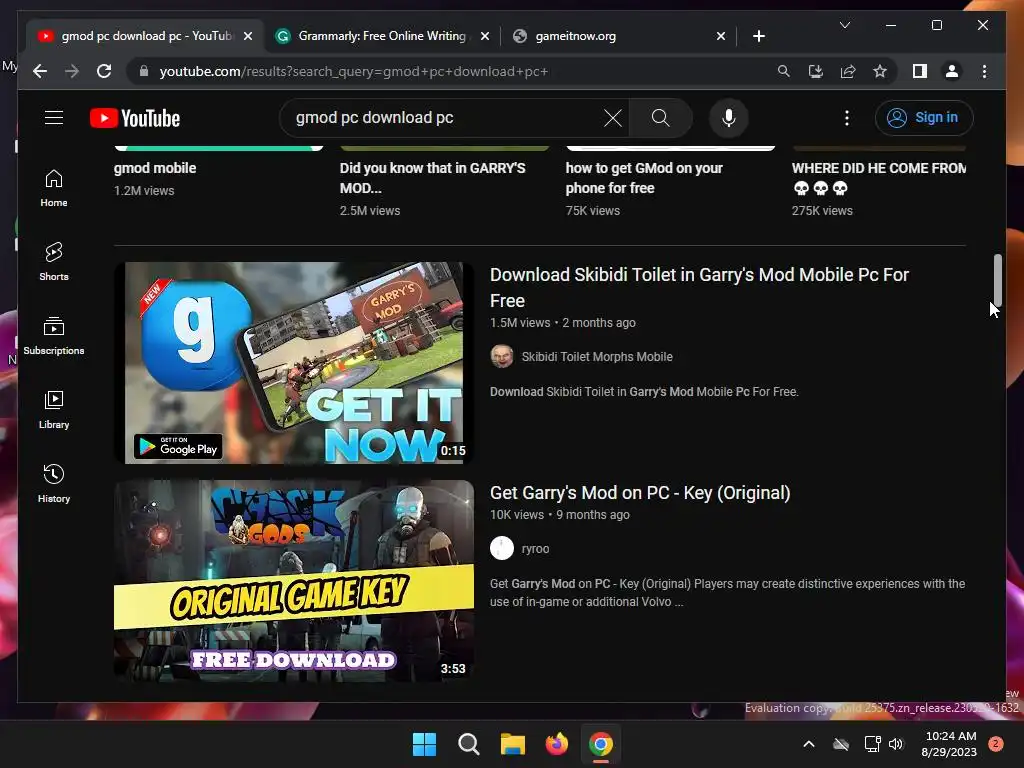Open the Windows Start menu
The width and height of the screenshot is (1024, 768).
tap(424, 744)
